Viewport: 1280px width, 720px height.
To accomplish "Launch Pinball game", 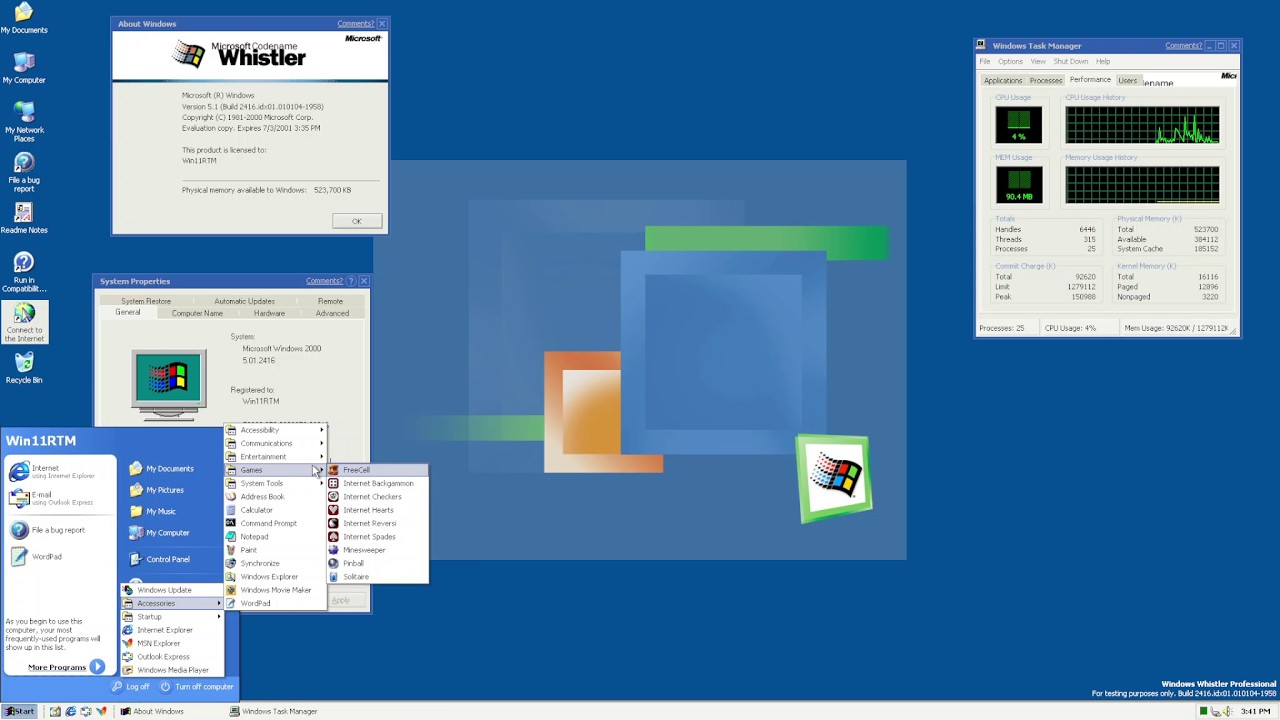I will (x=378, y=563).
